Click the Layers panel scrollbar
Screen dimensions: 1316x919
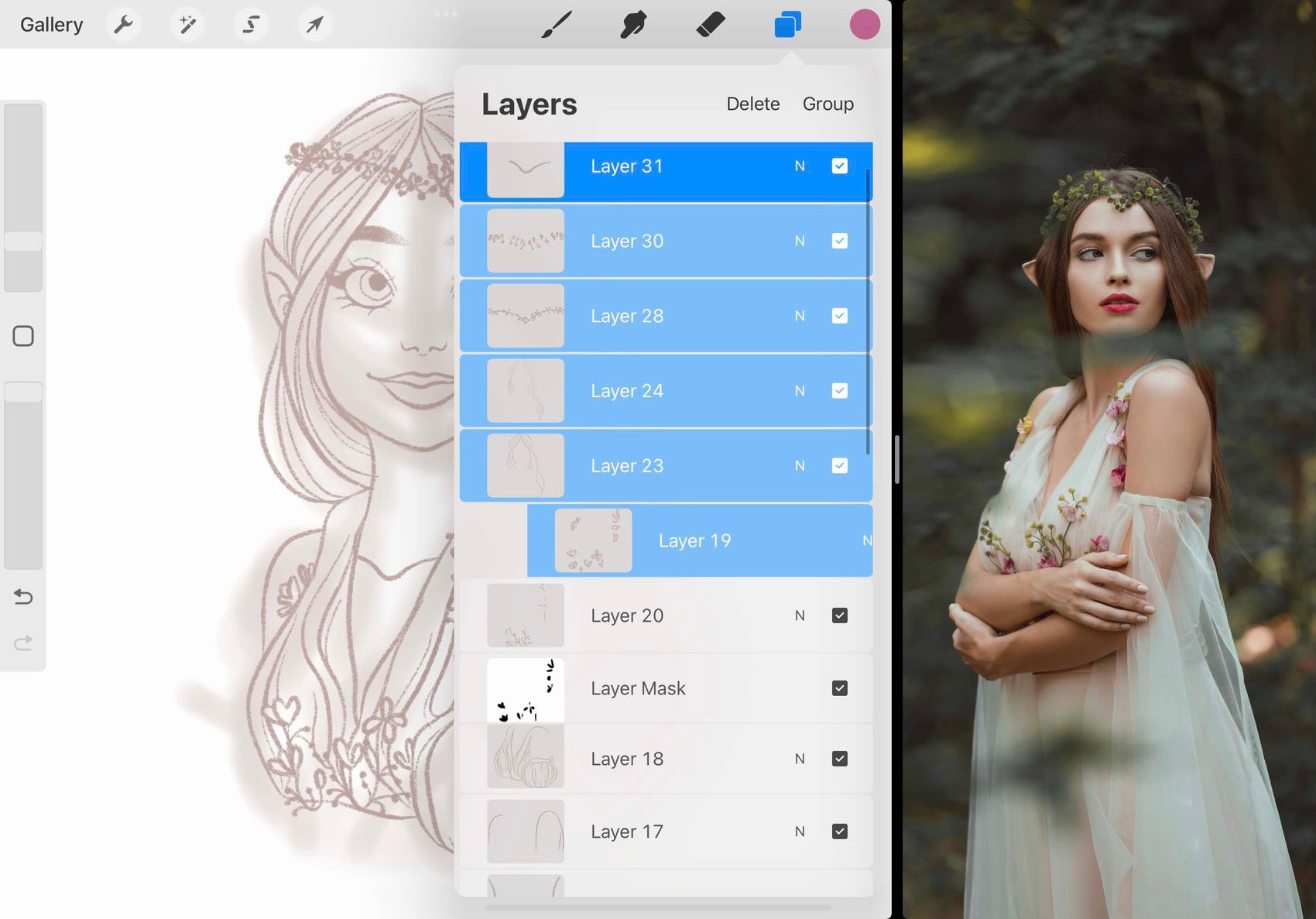pyautogui.click(x=868, y=311)
